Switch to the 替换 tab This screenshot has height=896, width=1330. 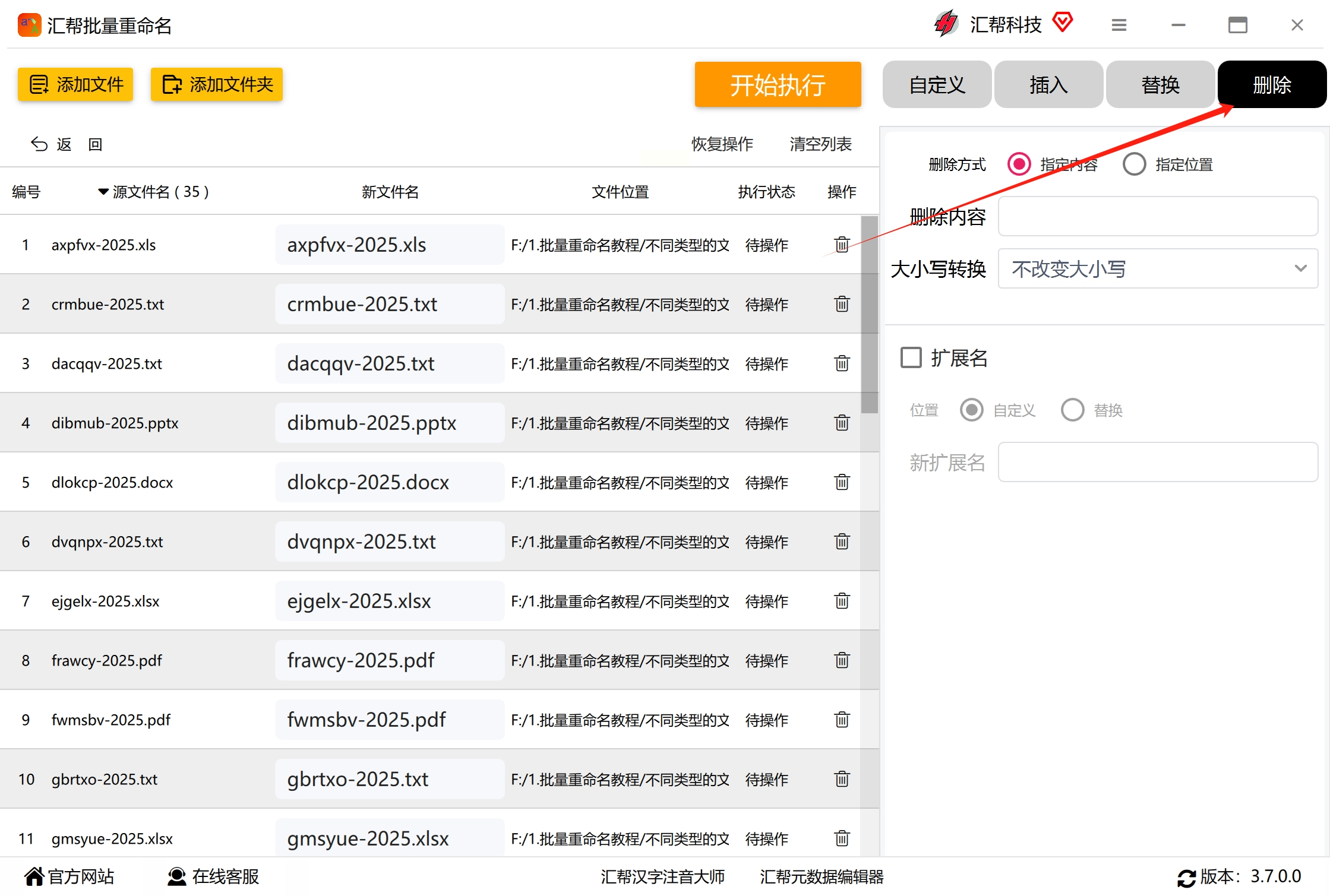tap(1160, 85)
